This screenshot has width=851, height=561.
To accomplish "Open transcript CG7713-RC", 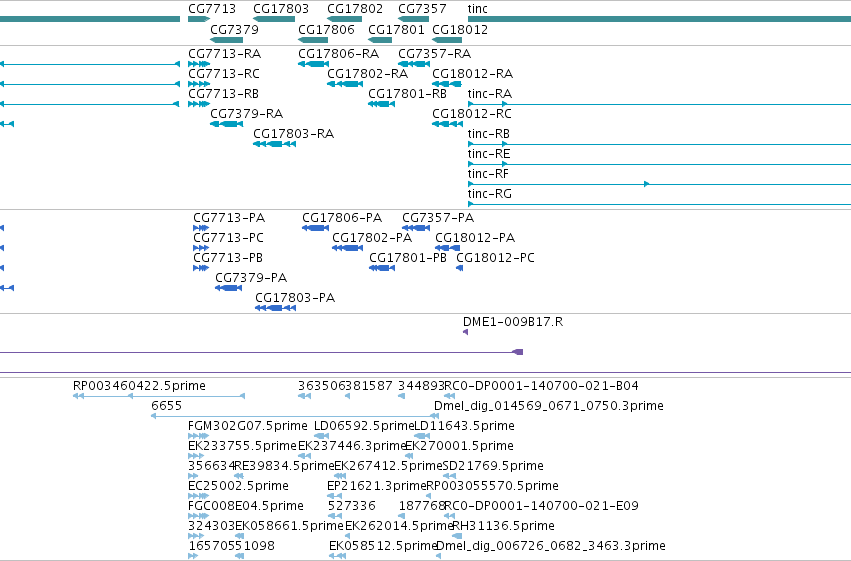I will 224,74.
